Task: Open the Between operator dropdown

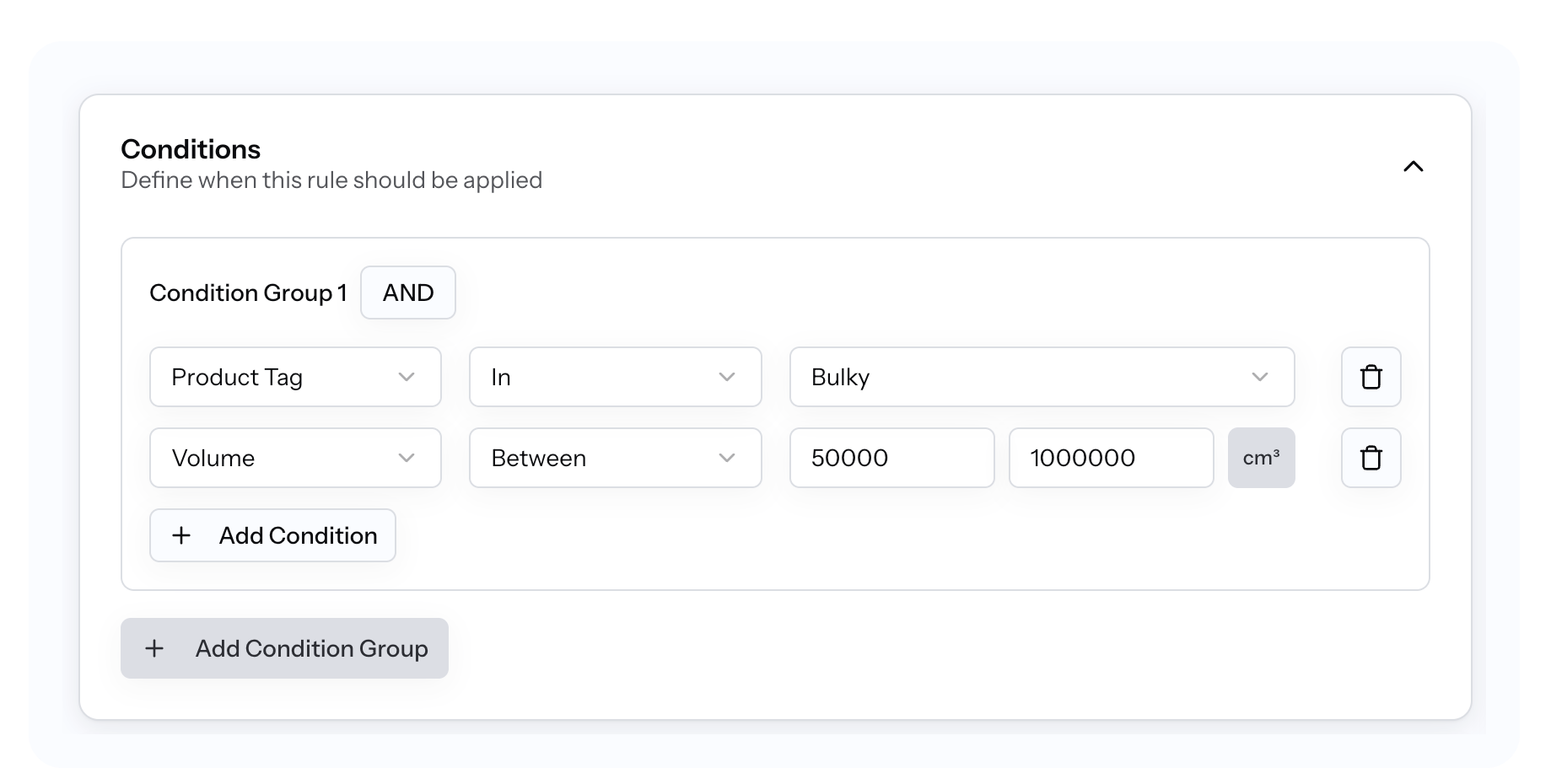Action: pyautogui.click(x=615, y=458)
